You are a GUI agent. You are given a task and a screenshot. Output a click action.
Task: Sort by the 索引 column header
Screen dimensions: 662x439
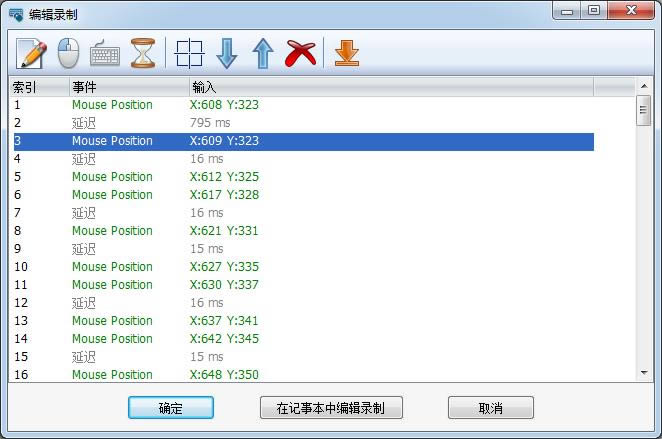pyautogui.click(x=38, y=87)
